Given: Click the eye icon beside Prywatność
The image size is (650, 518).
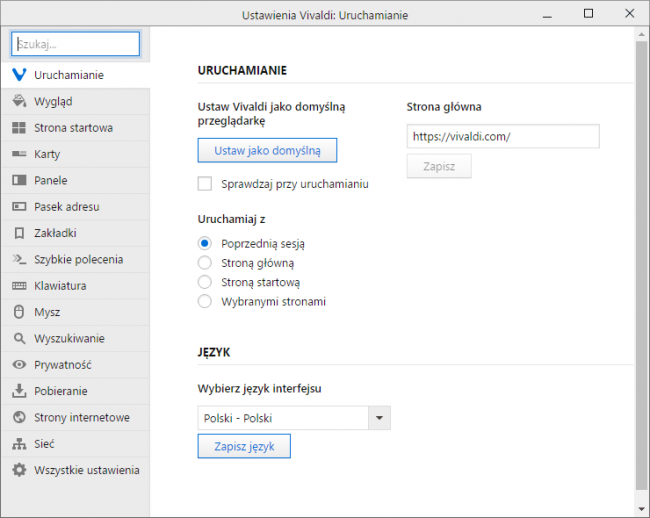Looking at the screenshot, I should click(19, 365).
